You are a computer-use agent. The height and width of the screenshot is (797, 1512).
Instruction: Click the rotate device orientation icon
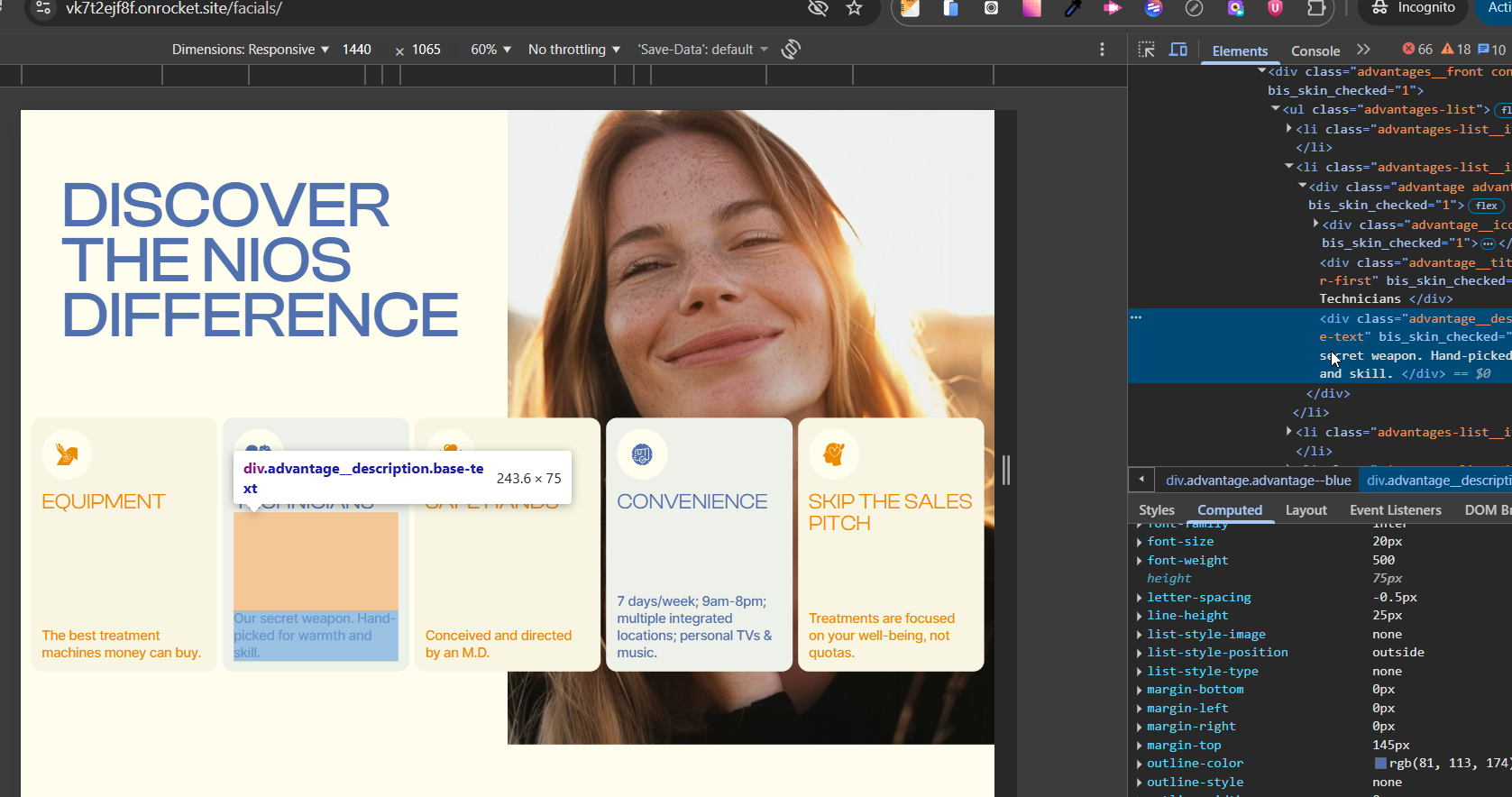click(791, 50)
